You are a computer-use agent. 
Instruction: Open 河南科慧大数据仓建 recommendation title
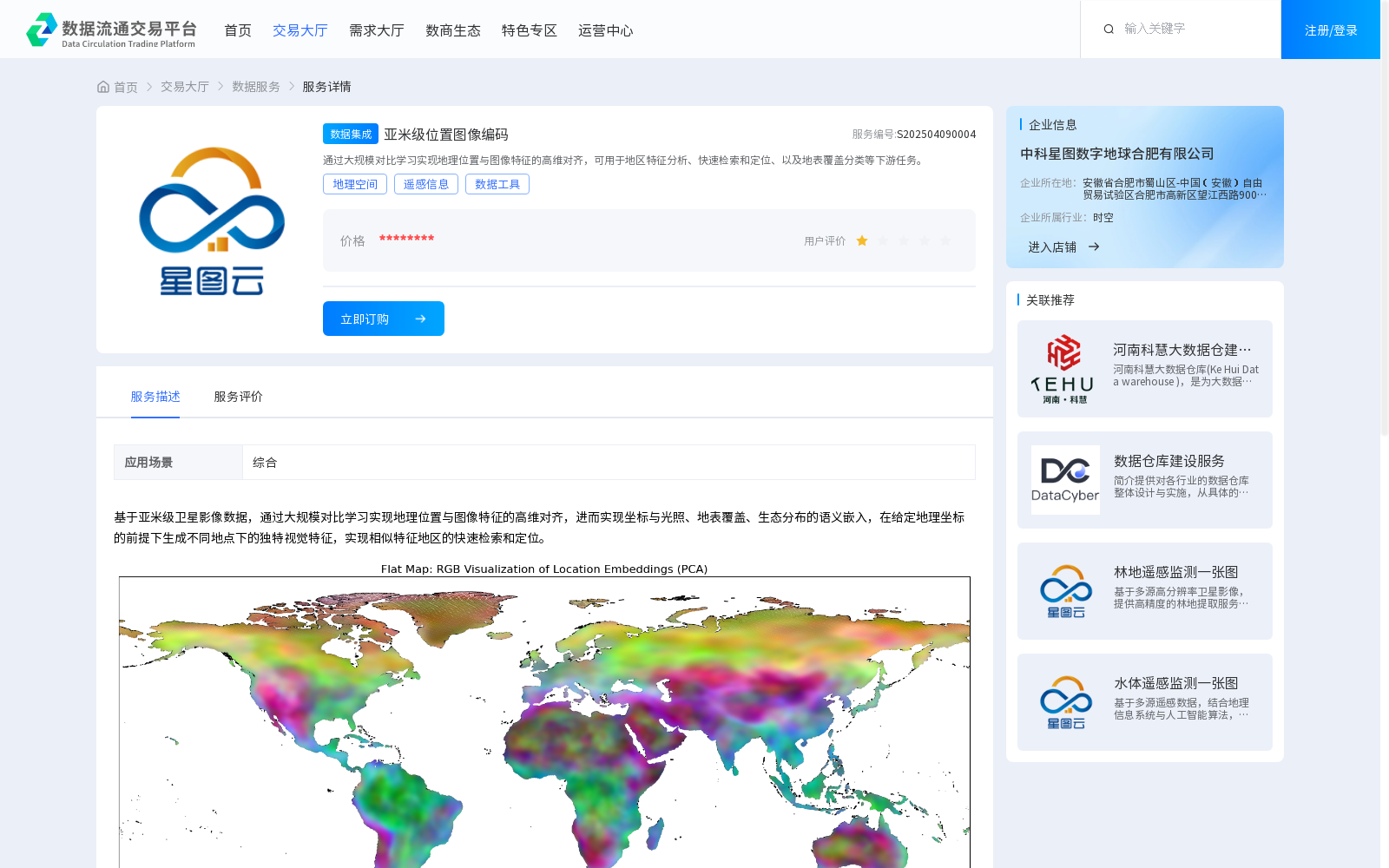[x=1182, y=350]
